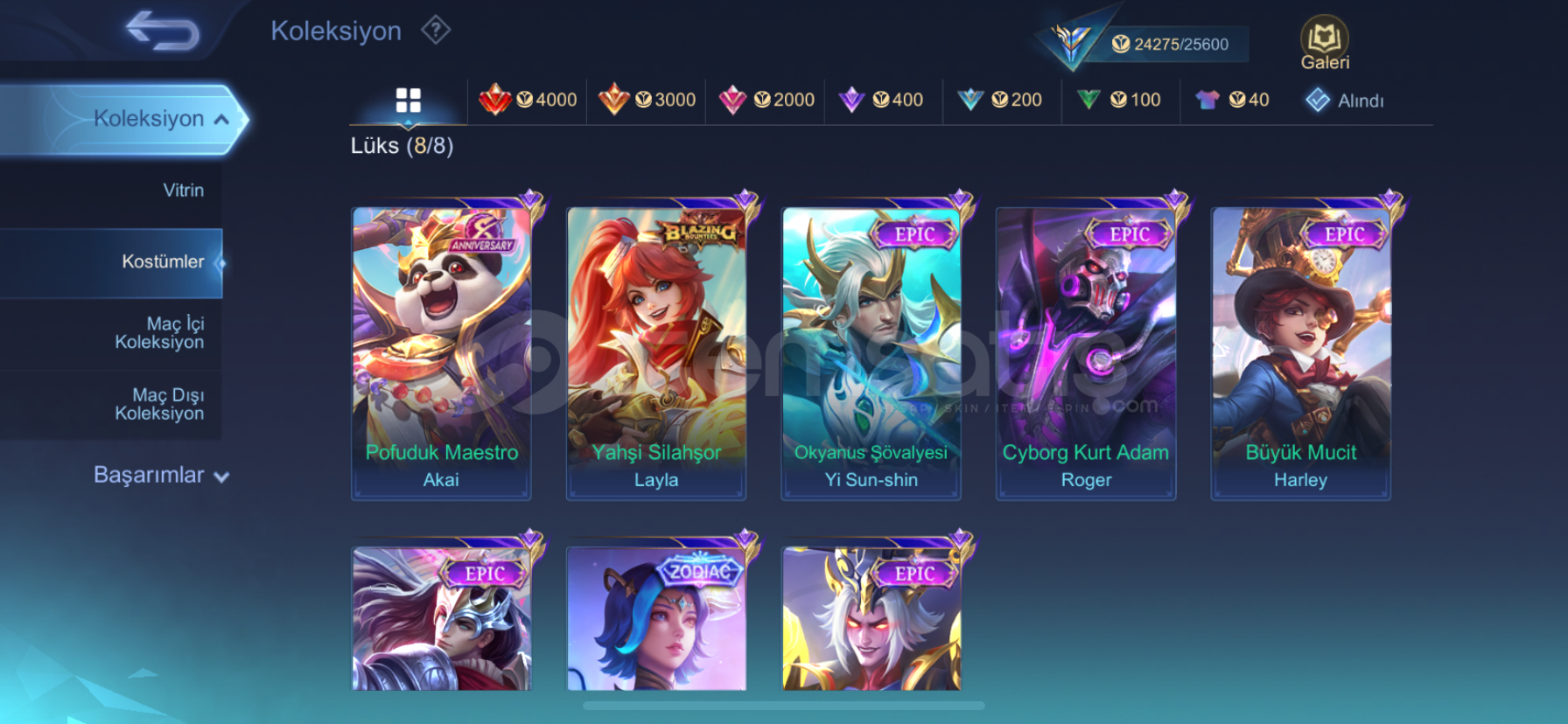The image size is (1568, 724).
Task: Expand the Başarımlar sidebar section
Action: (x=161, y=475)
